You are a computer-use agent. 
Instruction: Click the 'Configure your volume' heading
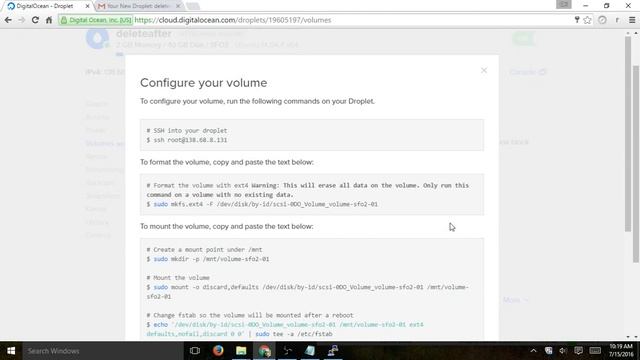(203, 83)
